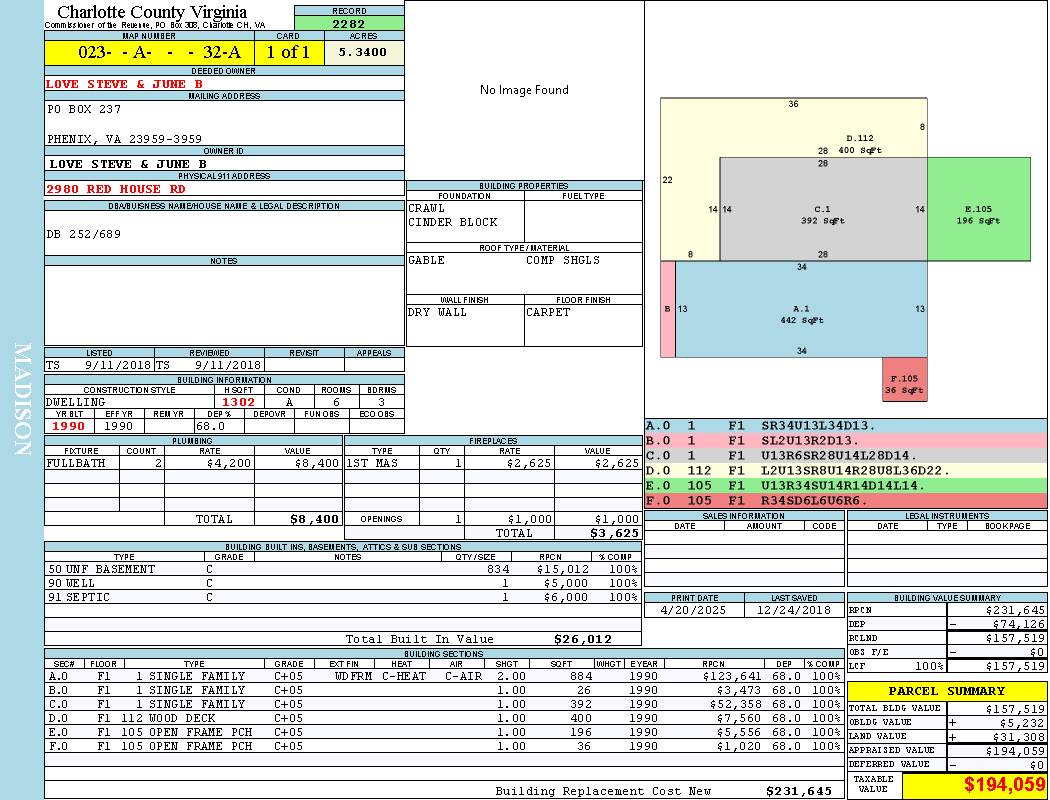The width and height of the screenshot is (1050, 800).
Task: Click the No Image Found placeholder
Action: coord(524,90)
